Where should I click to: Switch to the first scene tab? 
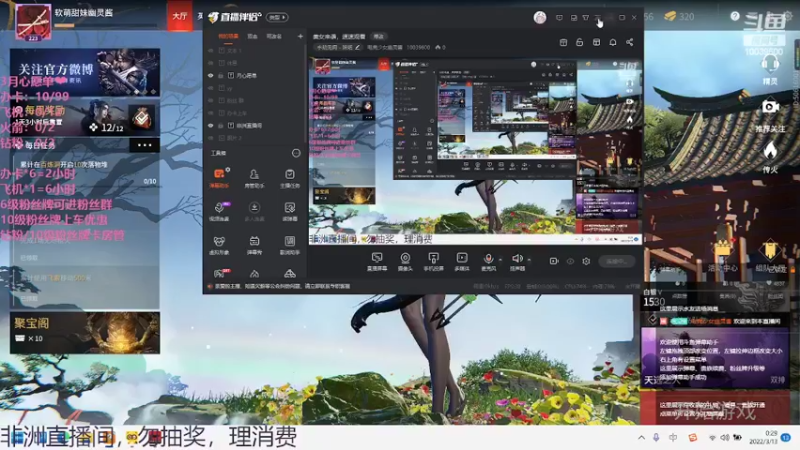tap(228, 36)
